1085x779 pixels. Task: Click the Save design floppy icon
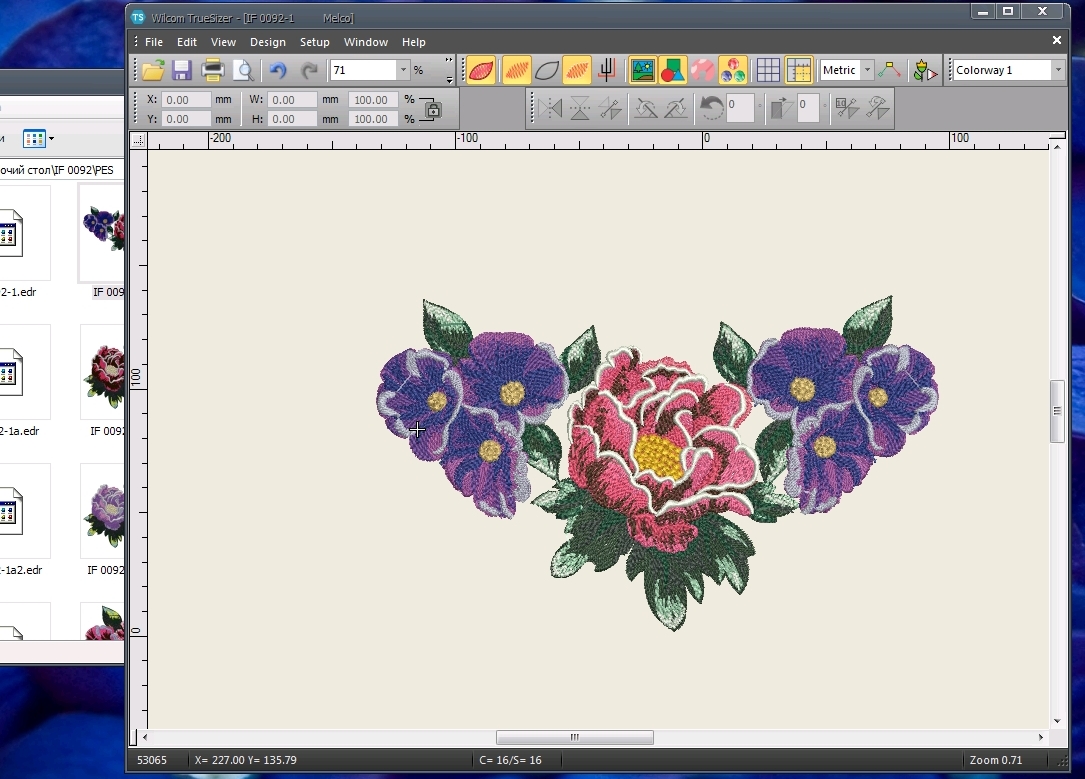pos(182,70)
